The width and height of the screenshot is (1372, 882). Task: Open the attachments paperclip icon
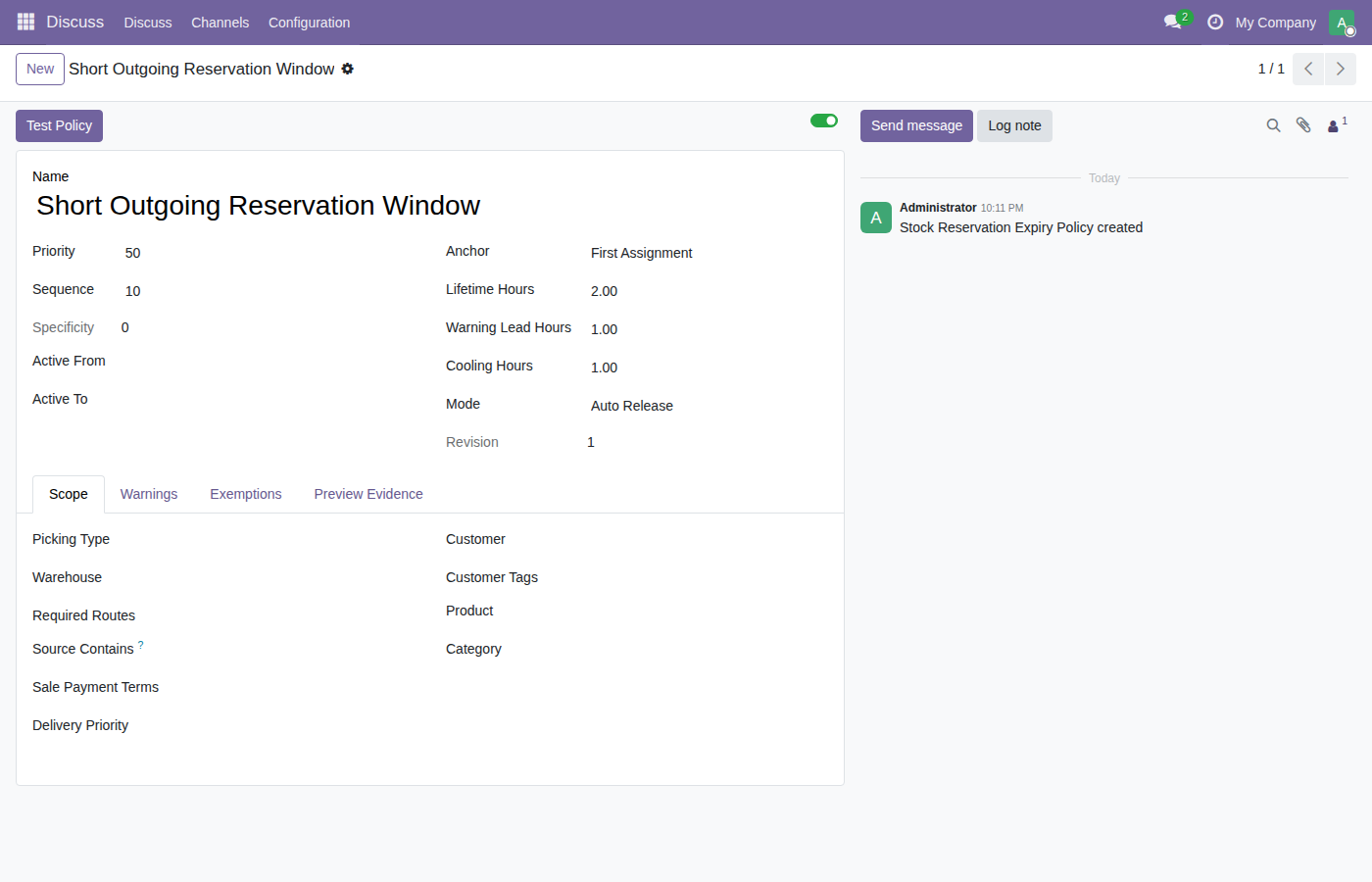tap(1303, 125)
